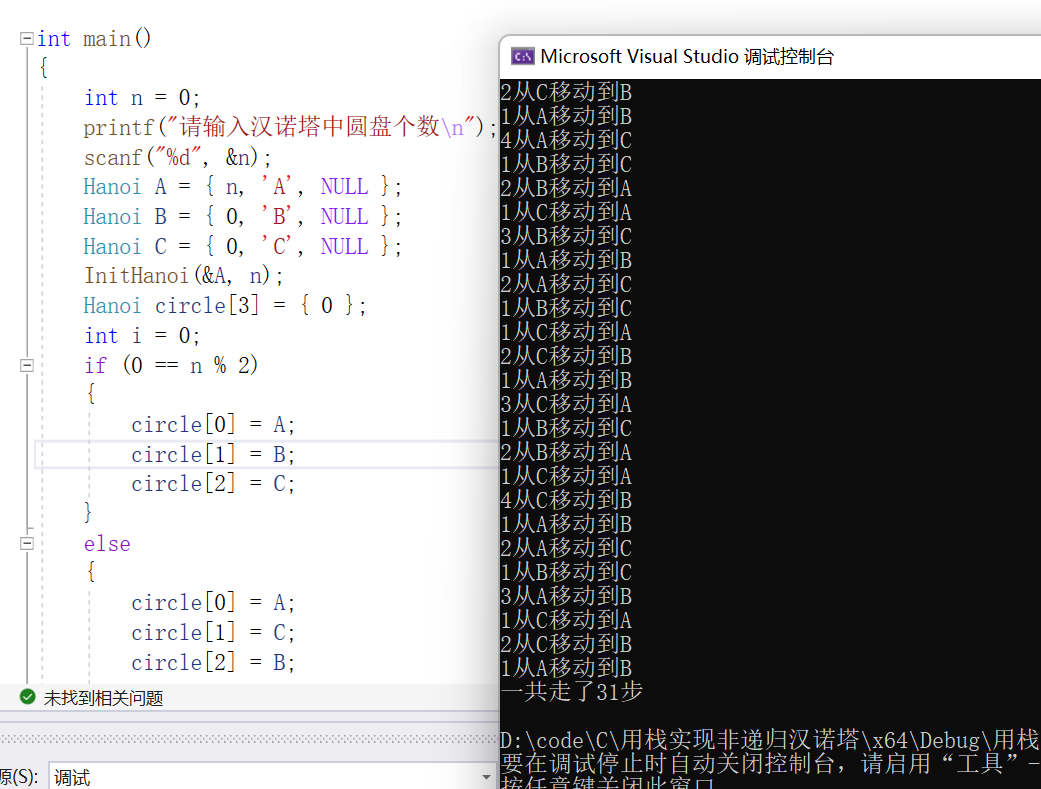1041x789 pixels.
Task: Click the code line circle[1] = B;
Action: pos(213,454)
